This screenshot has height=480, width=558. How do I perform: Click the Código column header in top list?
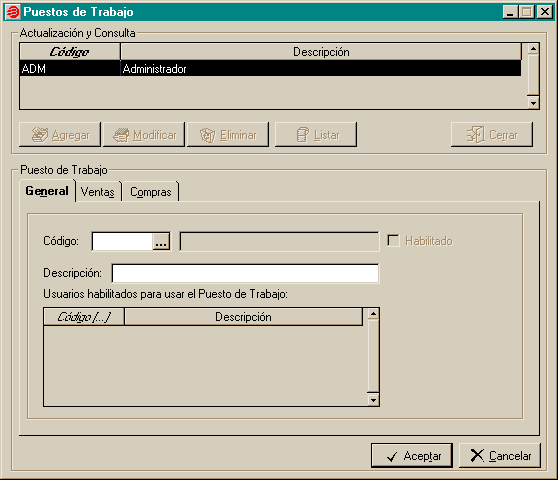(70, 52)
